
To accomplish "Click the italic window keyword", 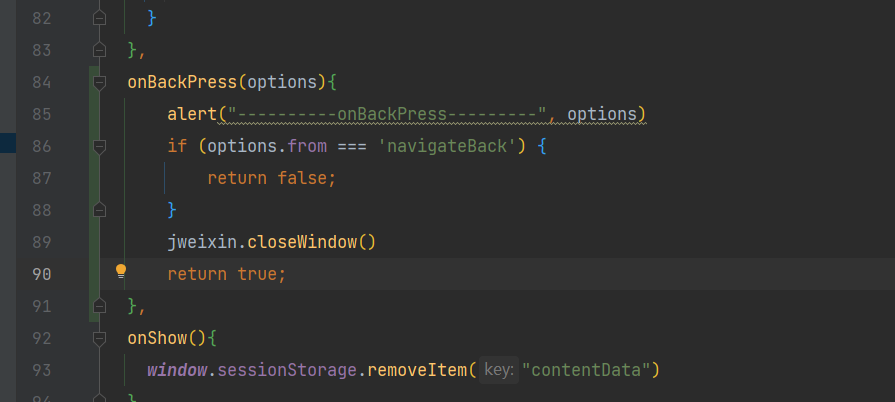I will [177, 371].
